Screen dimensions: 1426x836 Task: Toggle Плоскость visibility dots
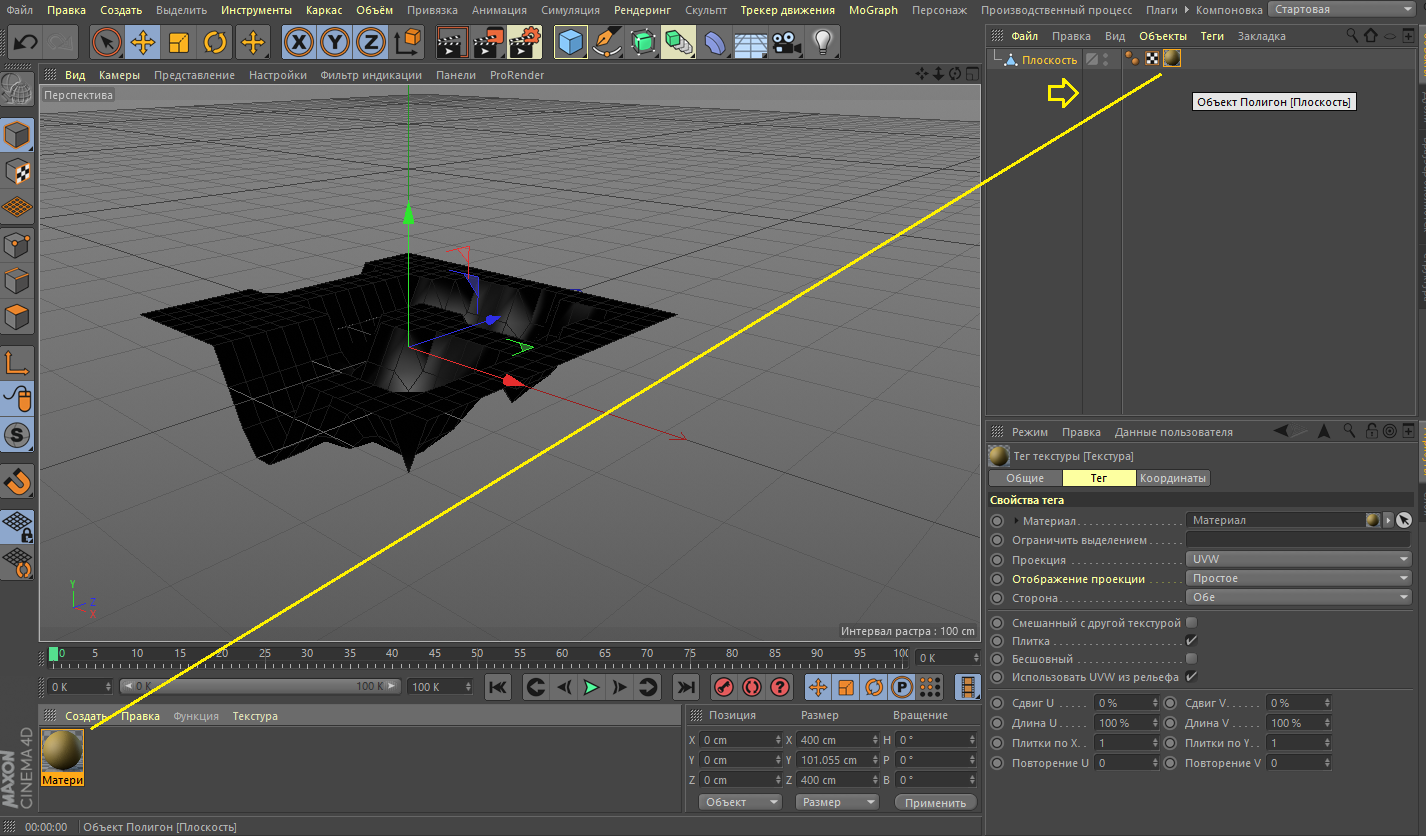pyautogui.click(x=1105, y=59)
